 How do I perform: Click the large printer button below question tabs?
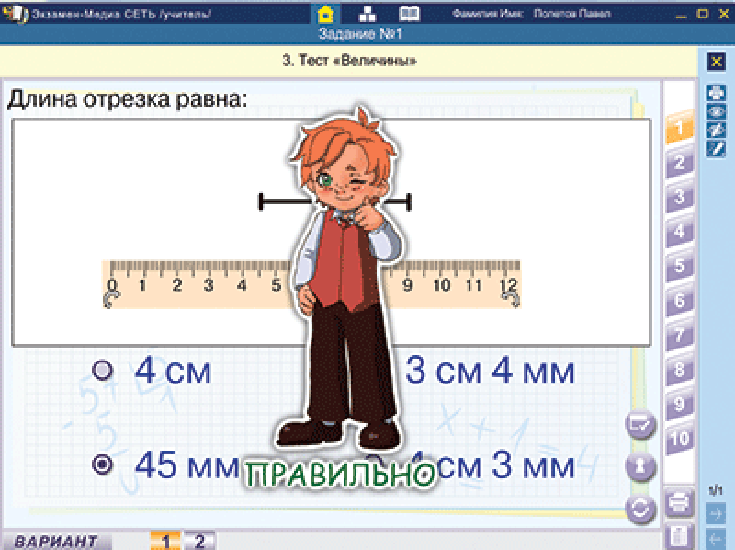tap(678, 500)
